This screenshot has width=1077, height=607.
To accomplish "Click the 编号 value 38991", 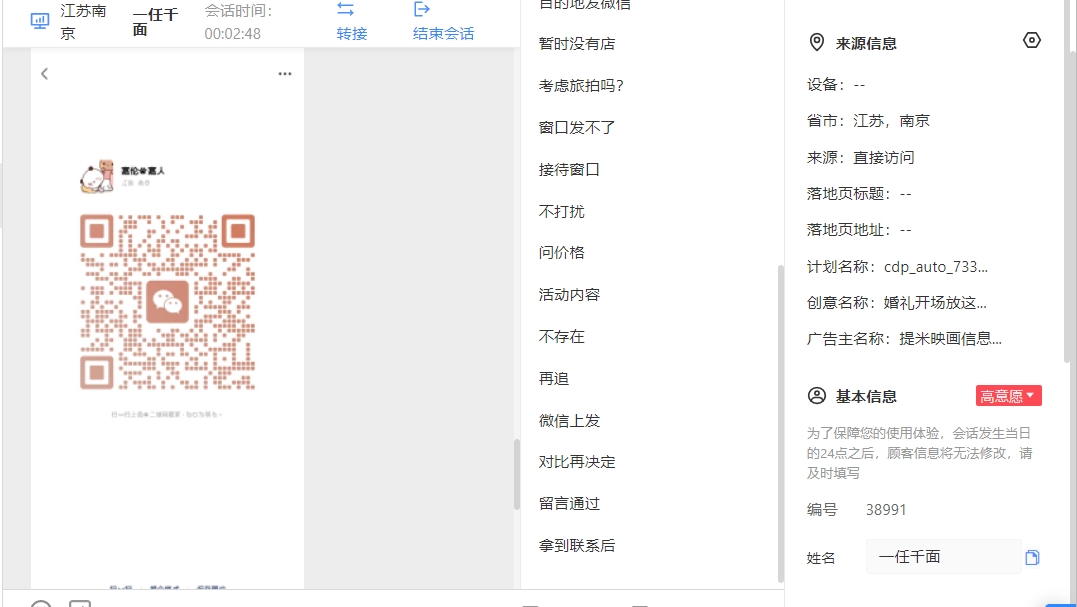I will [886, 509].
